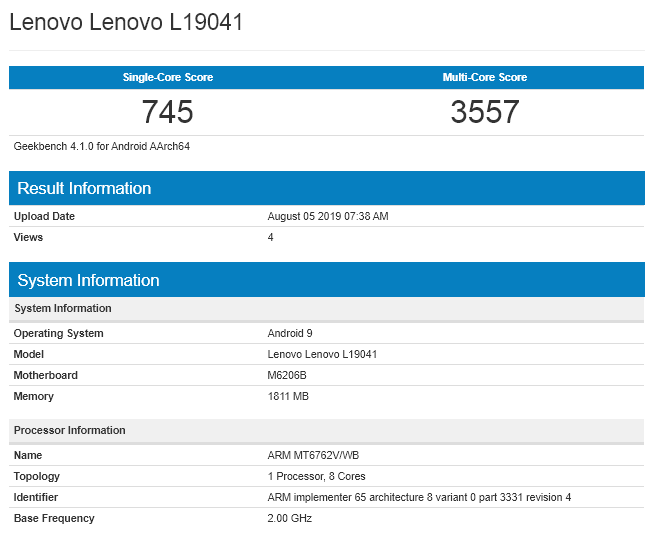This screenshot has width=647, height=542.
Task: Click the blue System Information section header
Action: (88, 280)
